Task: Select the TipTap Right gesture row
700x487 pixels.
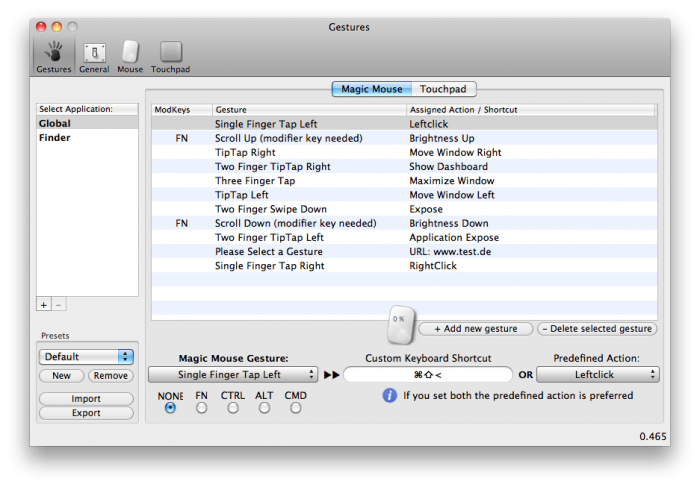Action: point(404,152)
